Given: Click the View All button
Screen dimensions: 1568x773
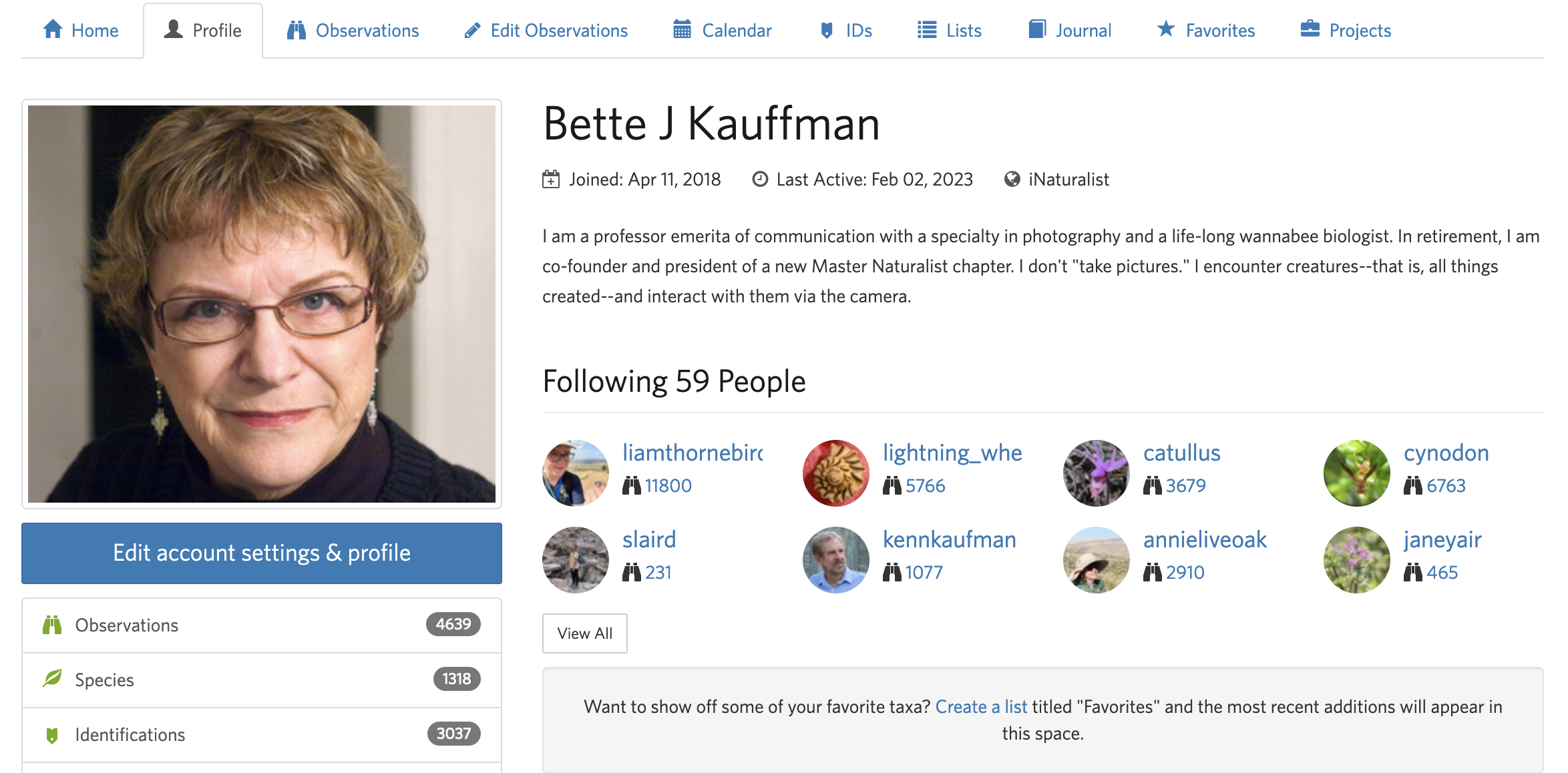Looking at the screenshot, I should coord(584,633).
